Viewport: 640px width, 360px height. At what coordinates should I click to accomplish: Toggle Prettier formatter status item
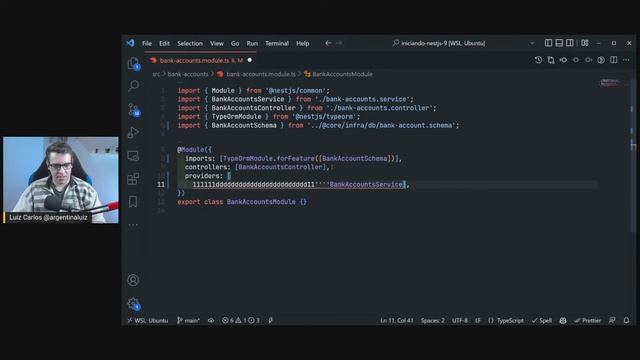point(587,320)
